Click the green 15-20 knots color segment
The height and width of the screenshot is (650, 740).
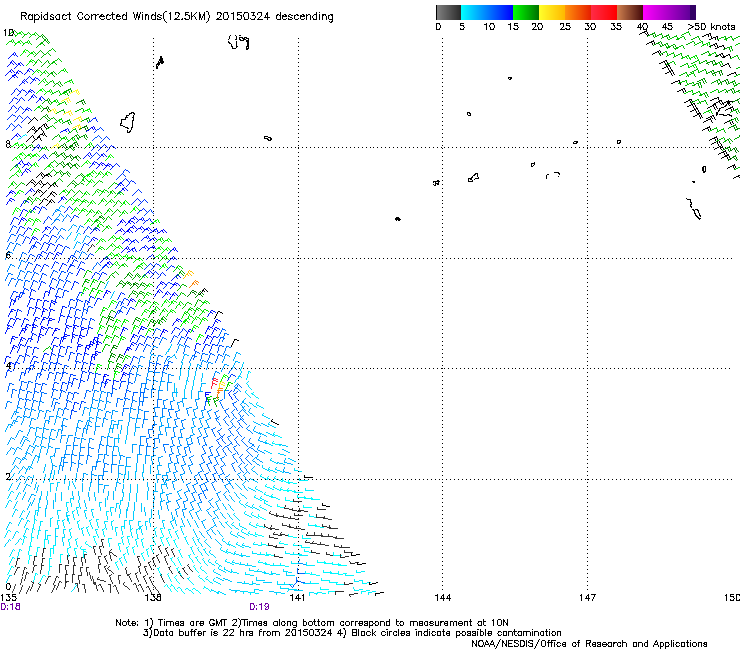(x=526, y=12)
